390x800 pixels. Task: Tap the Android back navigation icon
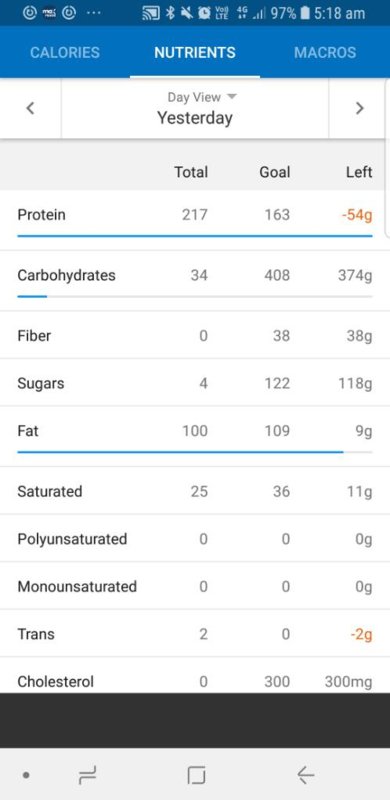point(305,776)
